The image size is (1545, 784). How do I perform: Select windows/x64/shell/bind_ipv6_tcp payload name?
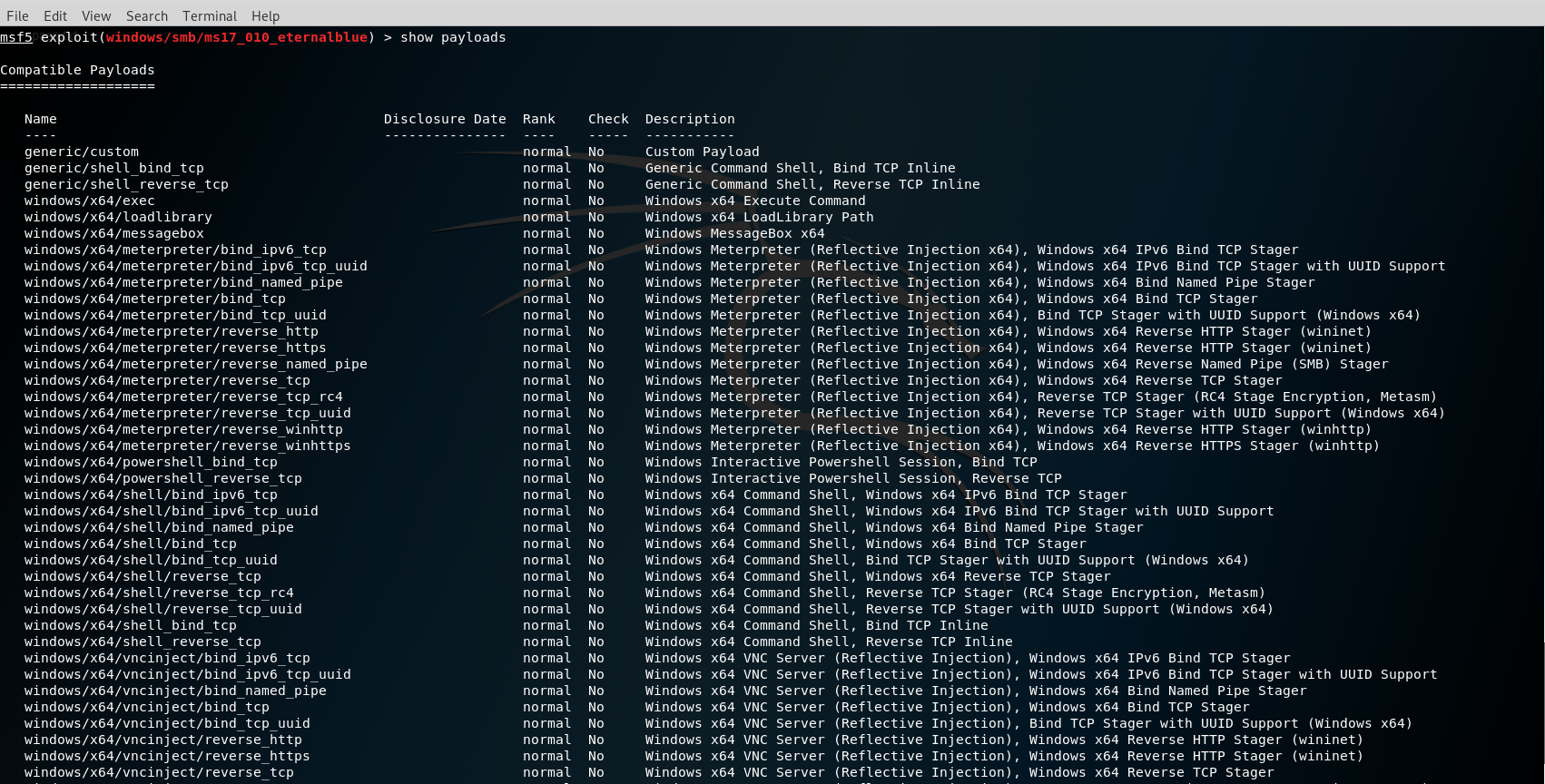pyautogui.click(x=151, y=495)
